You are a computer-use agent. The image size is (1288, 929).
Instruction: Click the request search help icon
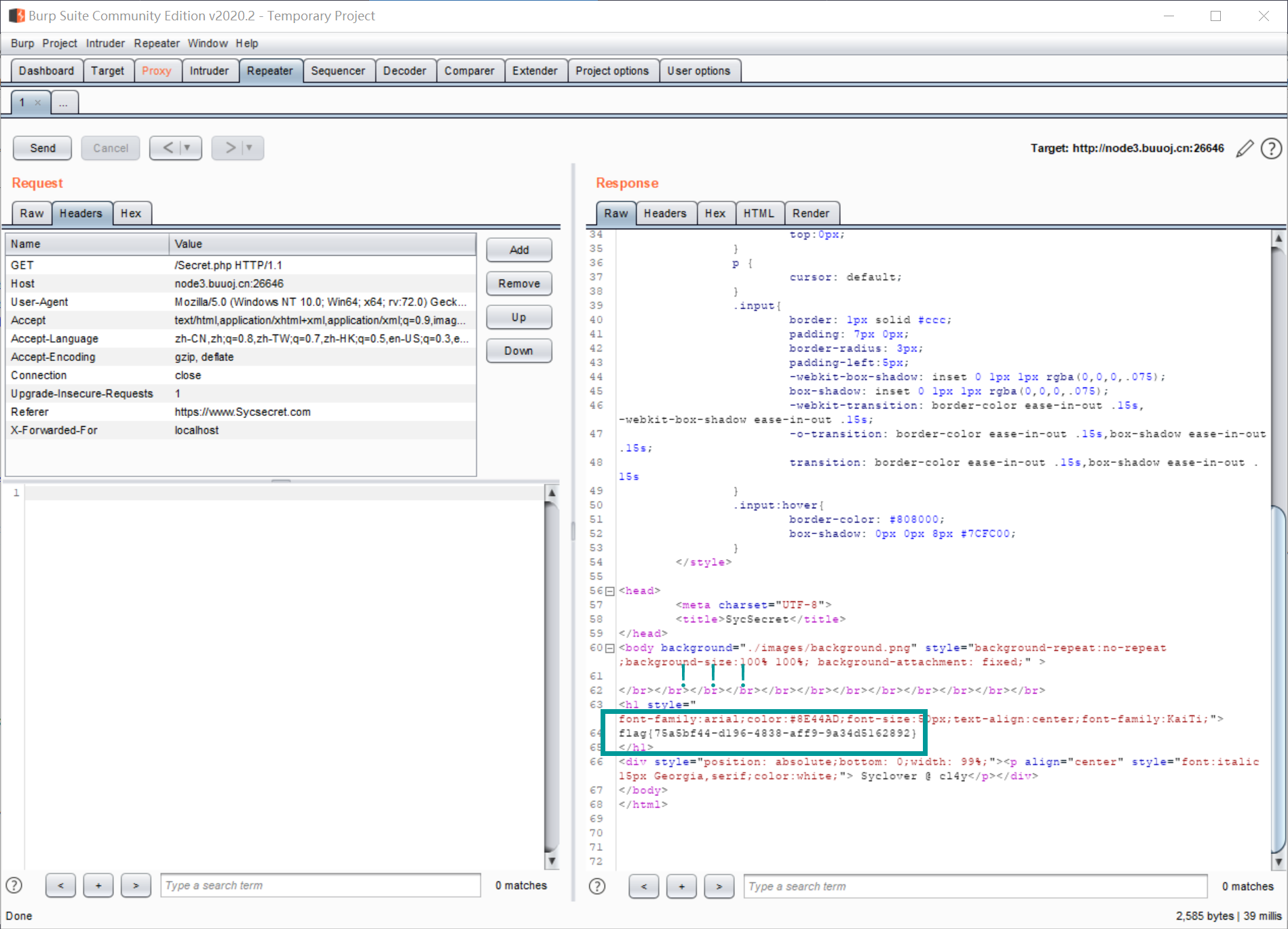14,886
